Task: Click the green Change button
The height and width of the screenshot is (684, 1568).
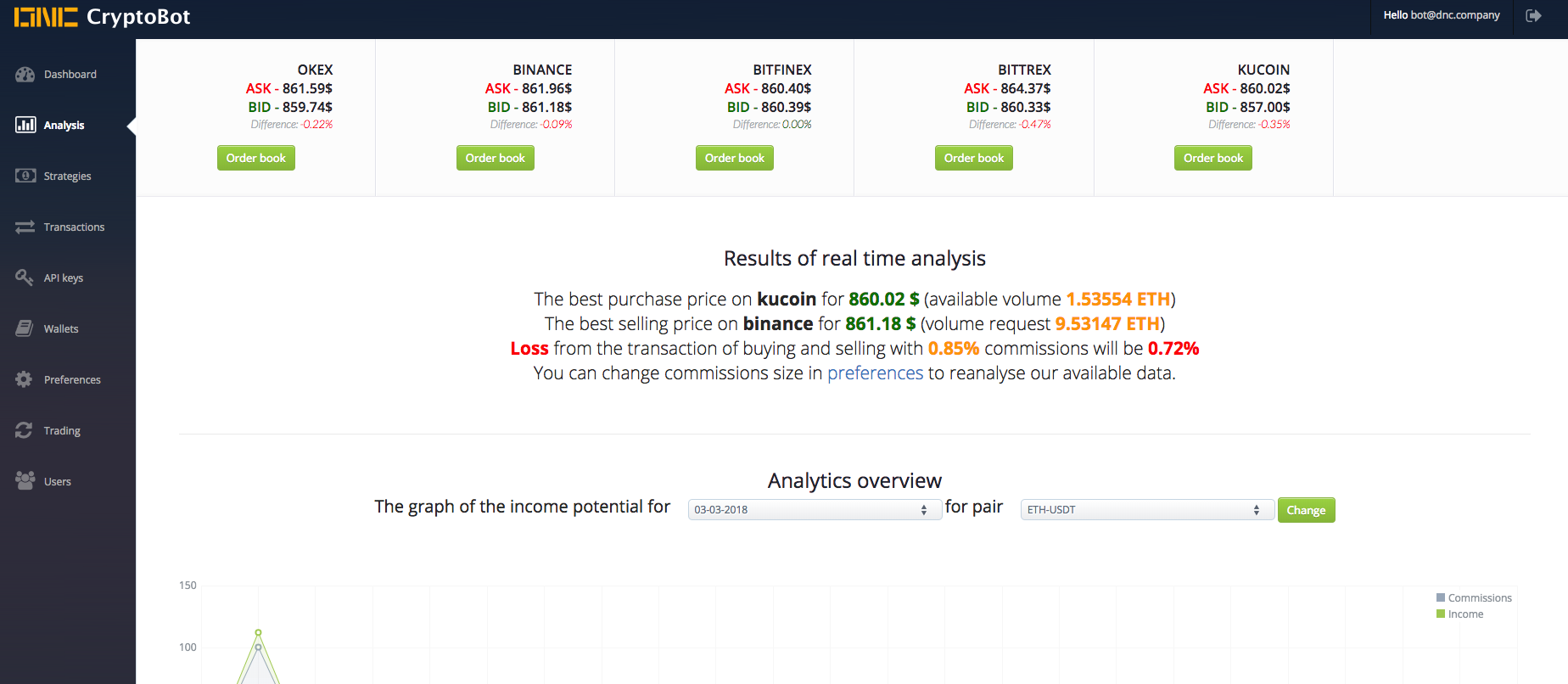Action: [1306, 510]
